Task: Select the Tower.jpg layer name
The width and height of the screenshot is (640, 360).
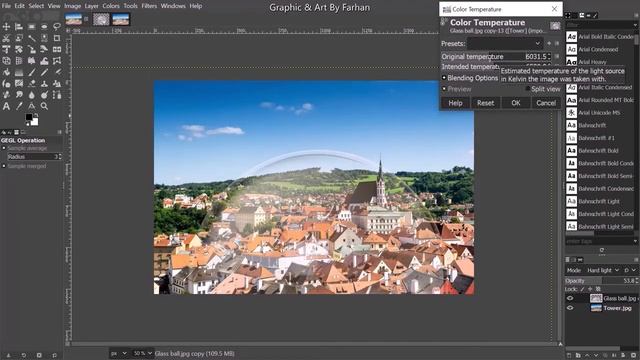Action: pos(617,308)
